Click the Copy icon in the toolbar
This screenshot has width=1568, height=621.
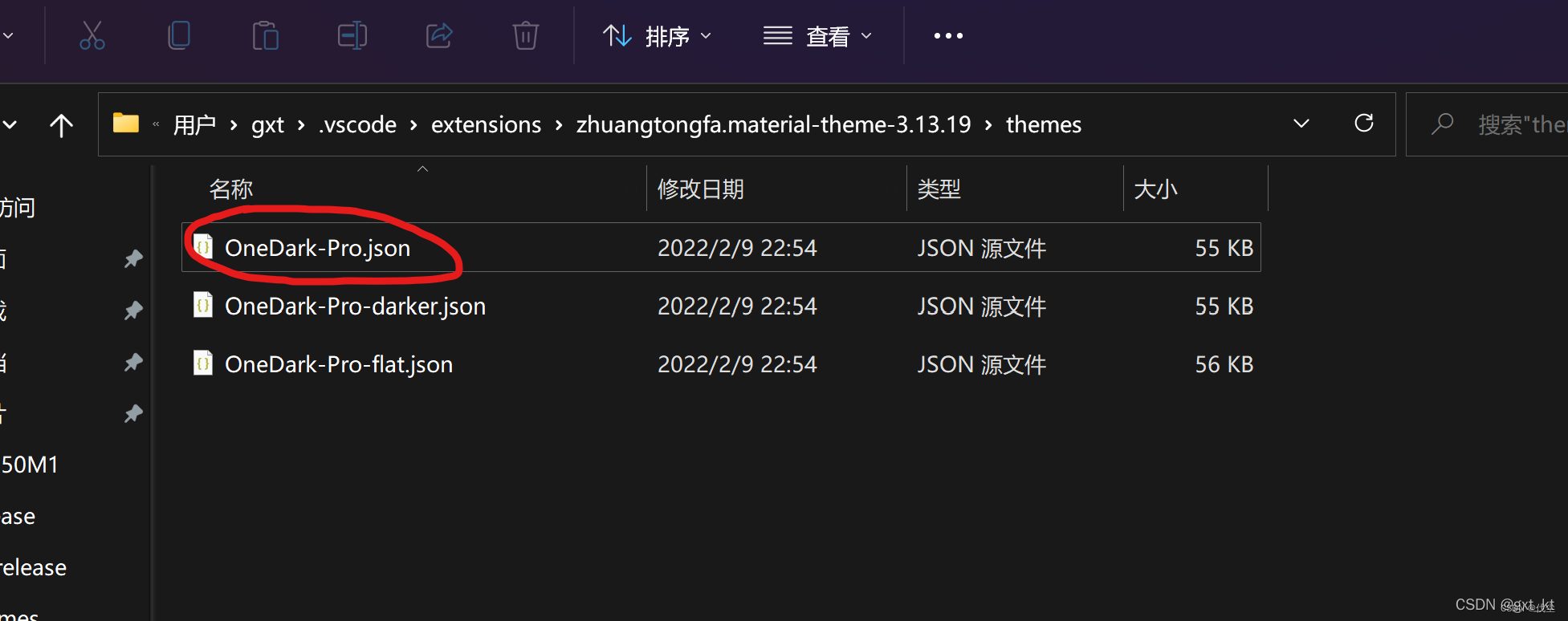(178, 35)
